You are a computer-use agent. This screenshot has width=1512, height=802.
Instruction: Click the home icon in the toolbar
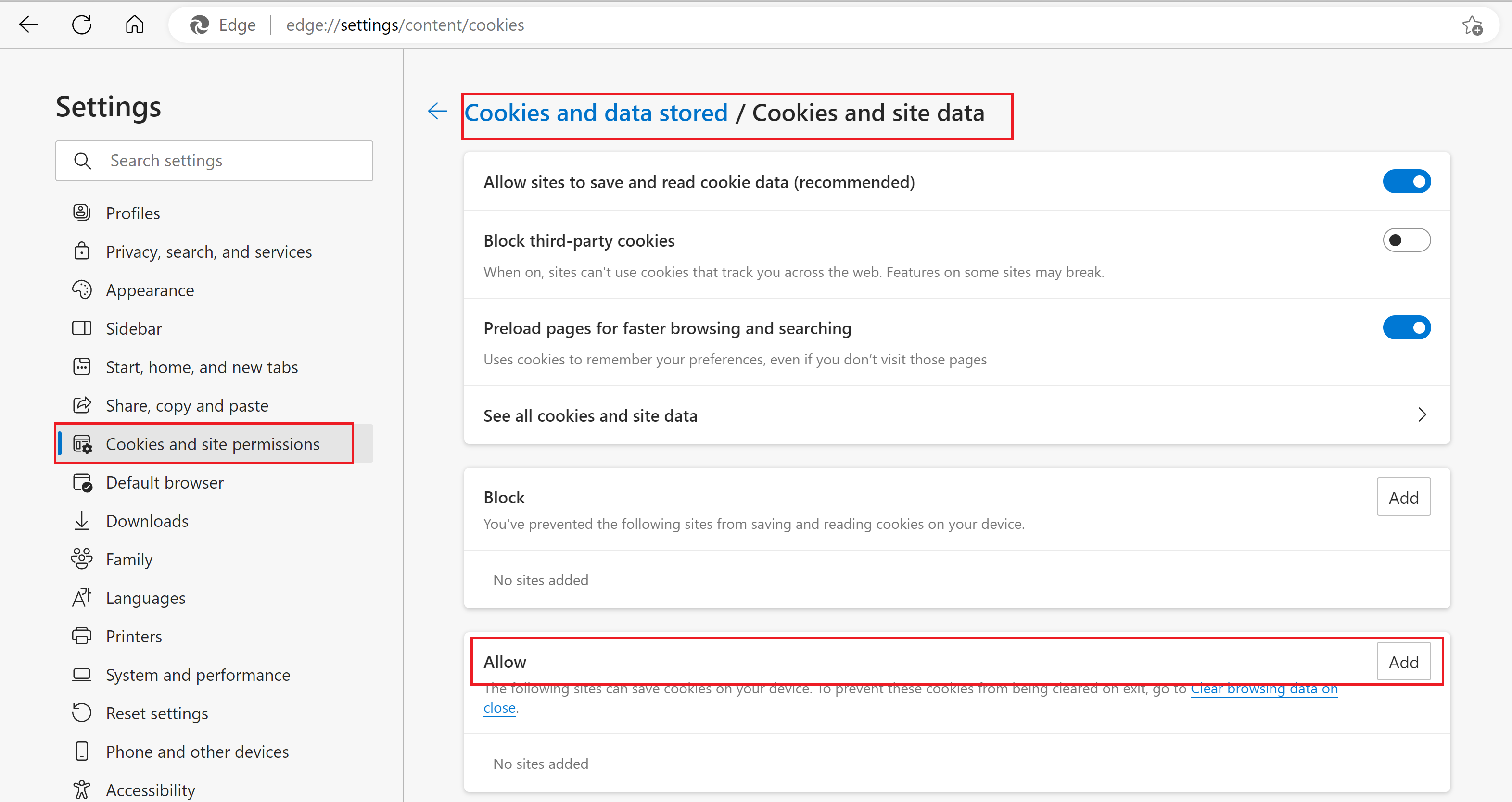[x=134, y=25]
